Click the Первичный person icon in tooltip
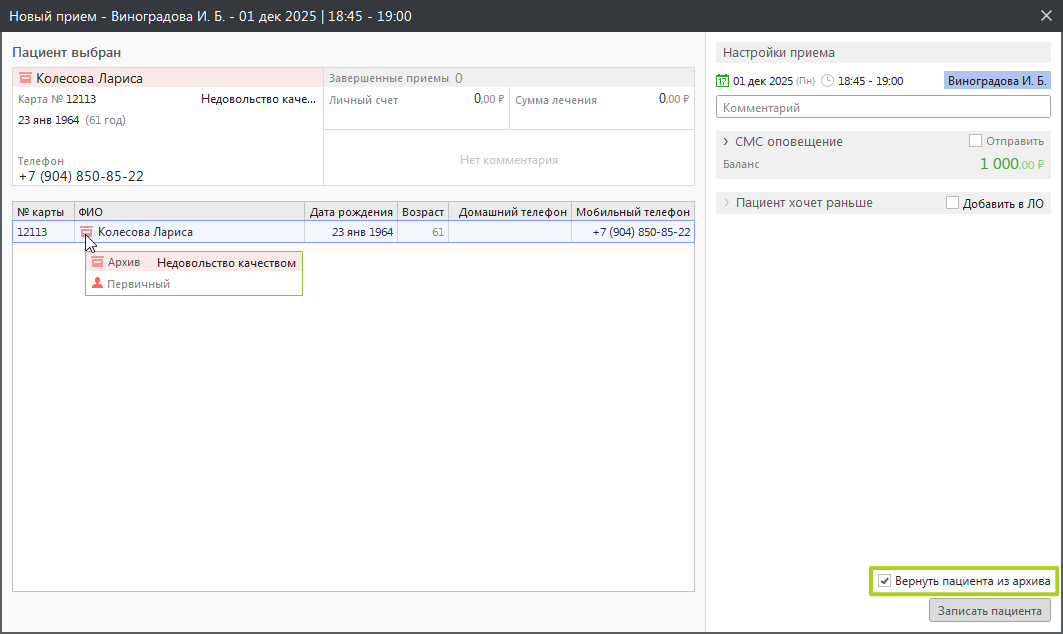1063x634 pixels. click(97, 283)
